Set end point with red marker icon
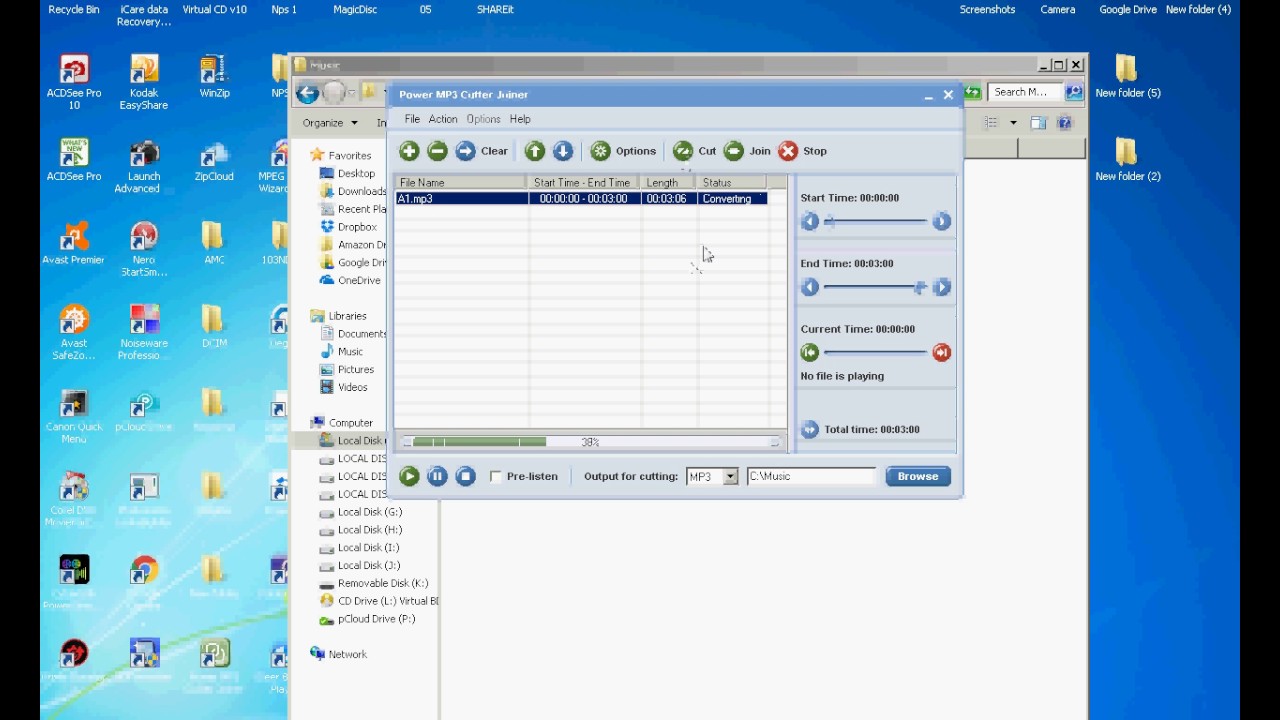This screenshot has height=720, width=1280. coord(941,352)
